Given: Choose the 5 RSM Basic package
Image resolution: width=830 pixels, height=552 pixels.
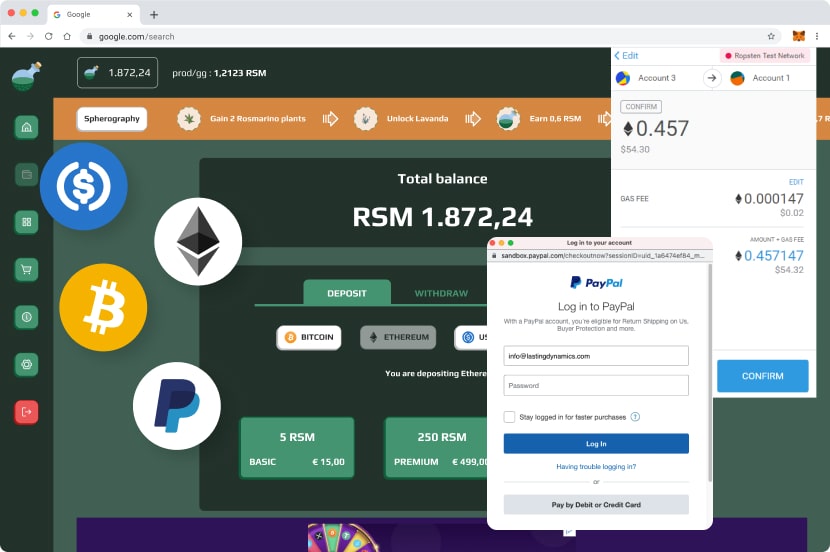Looking at the screenshot, I should pyautogui.click(x=297, y=448).
